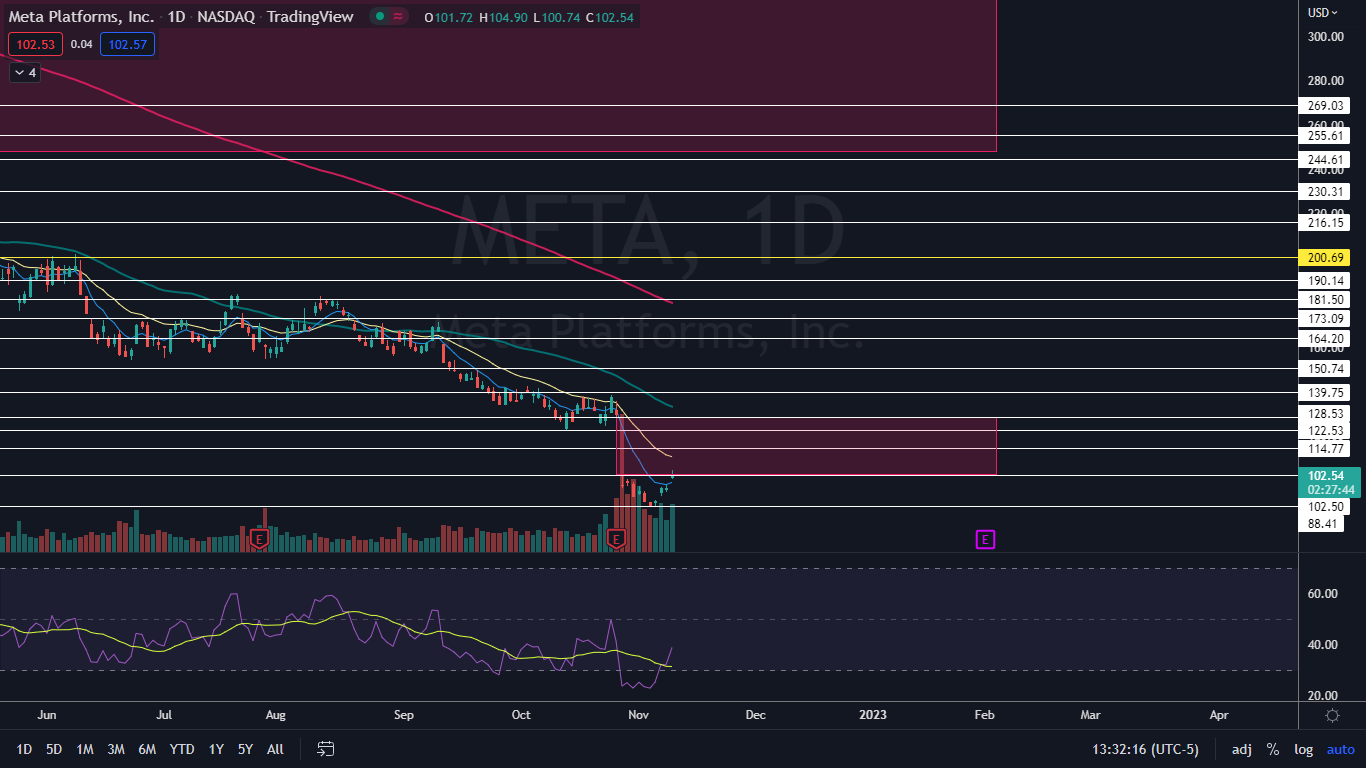Click the 216.15 price level label
The height and width of the screenshot is (768, 1366).
pos(1324,223)
